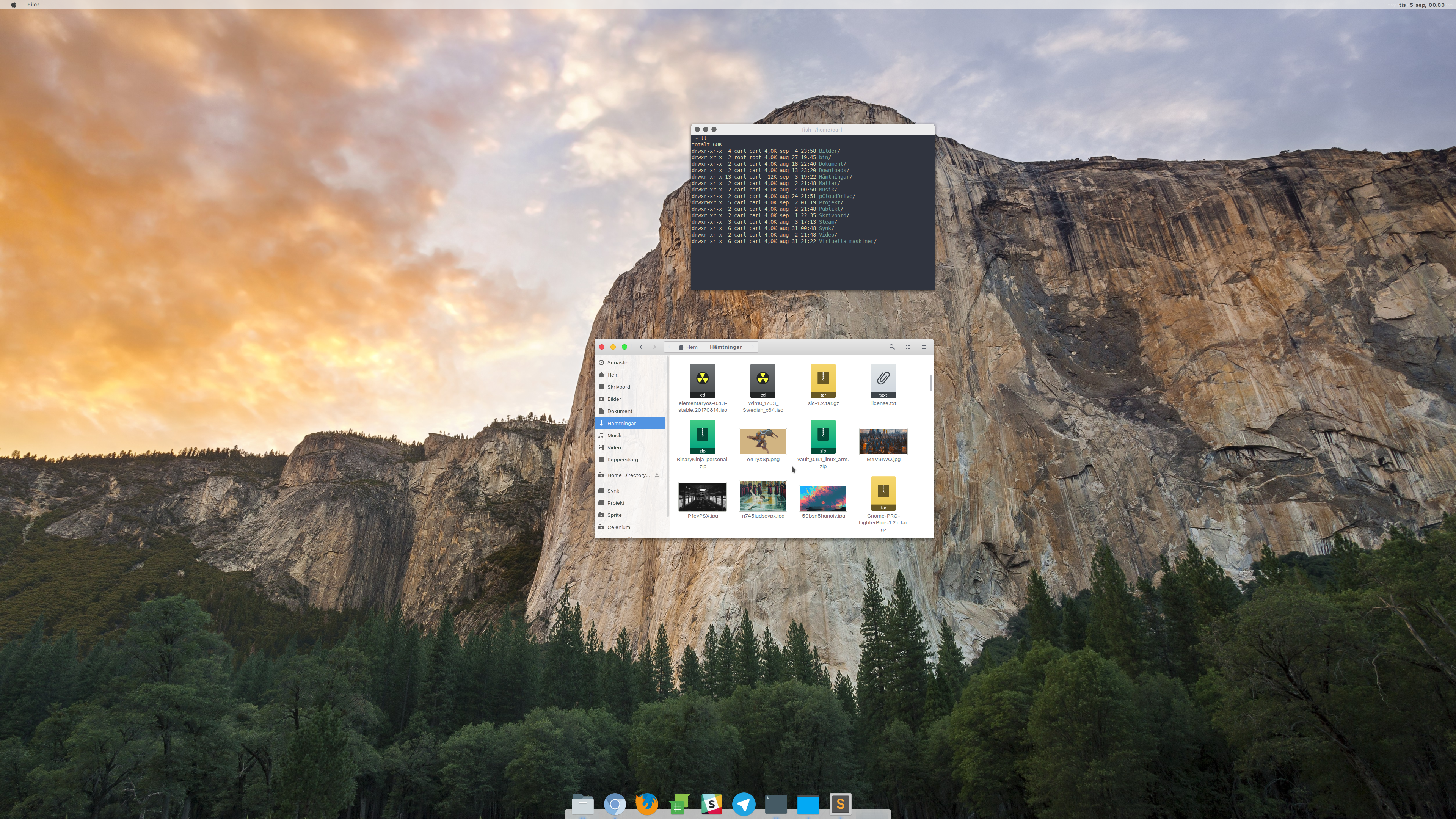Close the file manager with the red button
Screen dimensions: 1456x819
pyautogui.click(x=601, y=347)
